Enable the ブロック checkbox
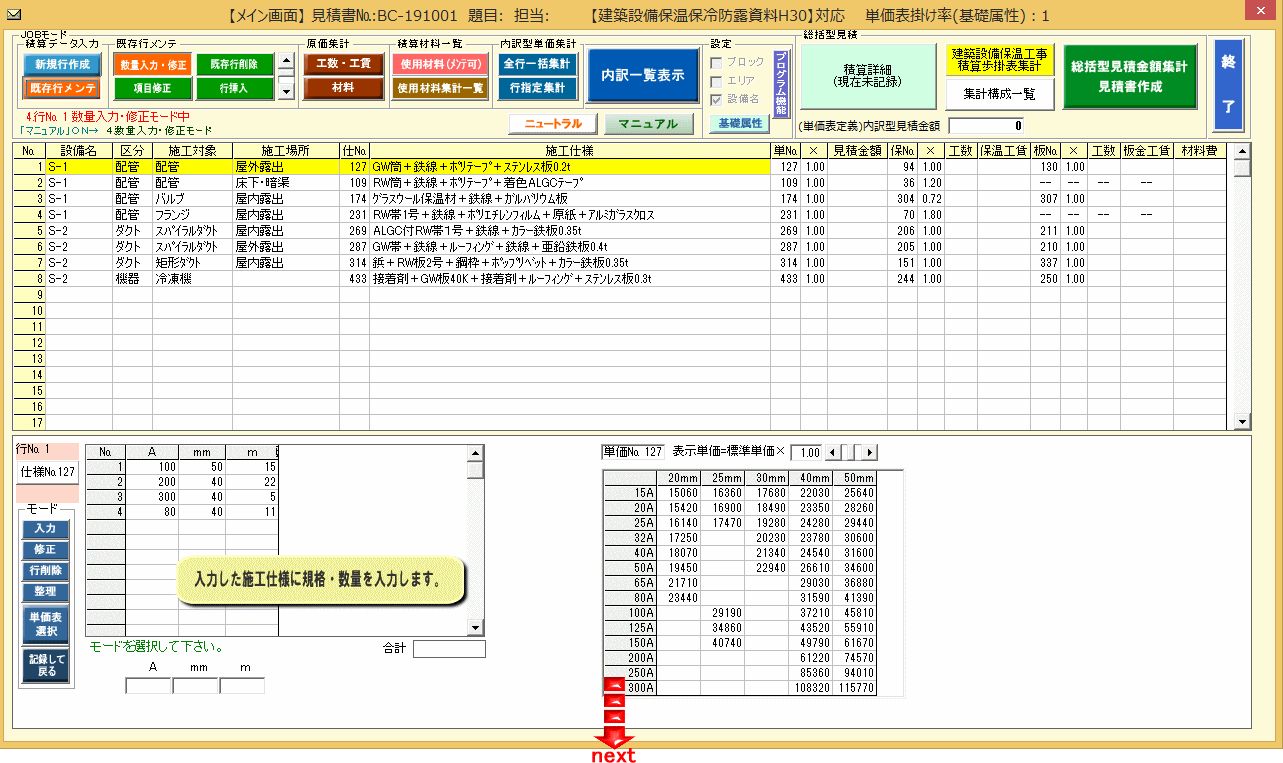This screenshot has width=1283, height=763. coord(716,62)
